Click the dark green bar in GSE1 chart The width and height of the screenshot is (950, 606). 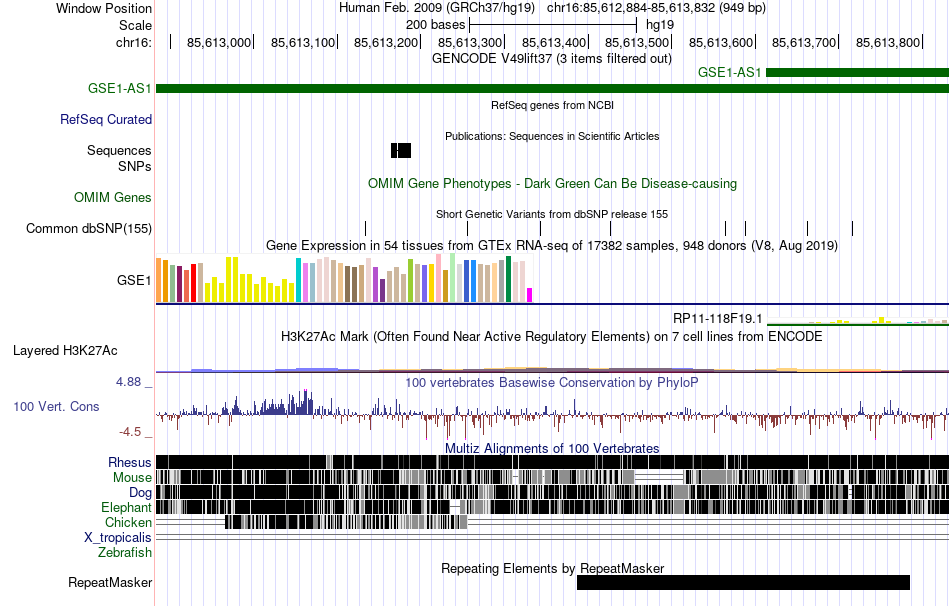[509, 279]
